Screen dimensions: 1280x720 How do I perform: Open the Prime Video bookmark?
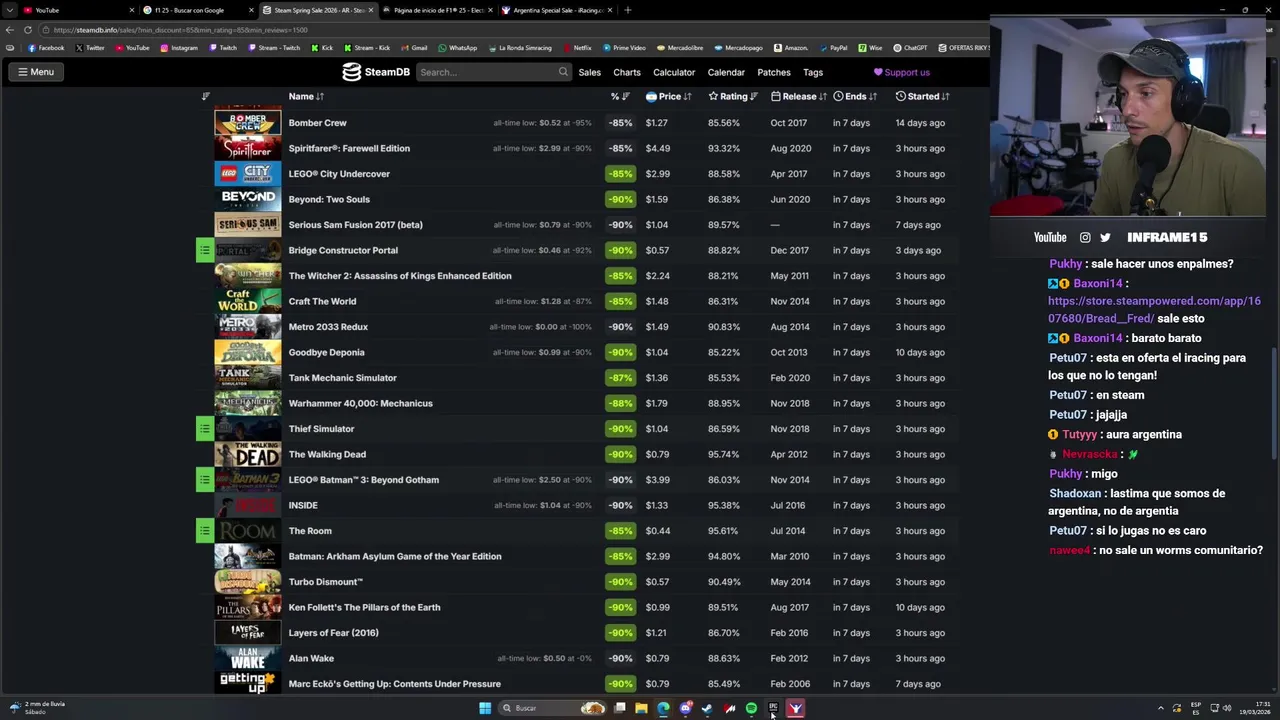624,48
